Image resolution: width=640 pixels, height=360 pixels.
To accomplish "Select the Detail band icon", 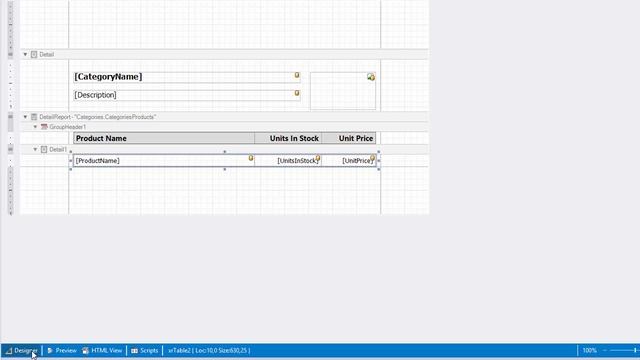I will [34, 54].
